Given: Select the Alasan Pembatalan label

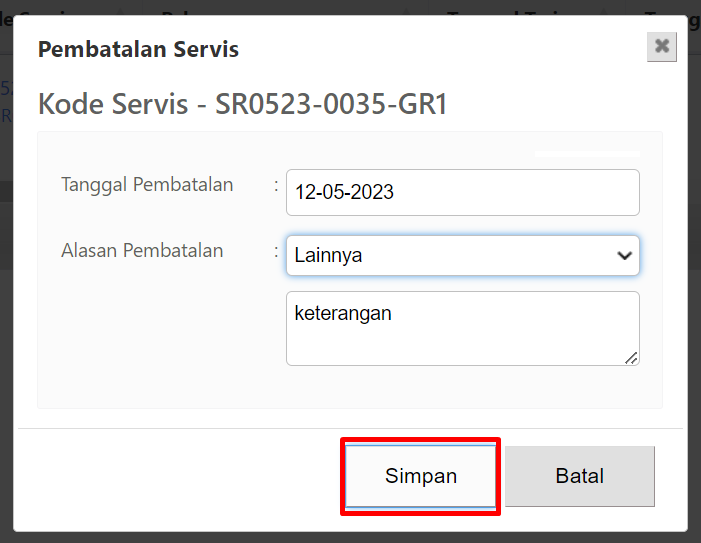Looking at the screenshot, I should (142, 250).
